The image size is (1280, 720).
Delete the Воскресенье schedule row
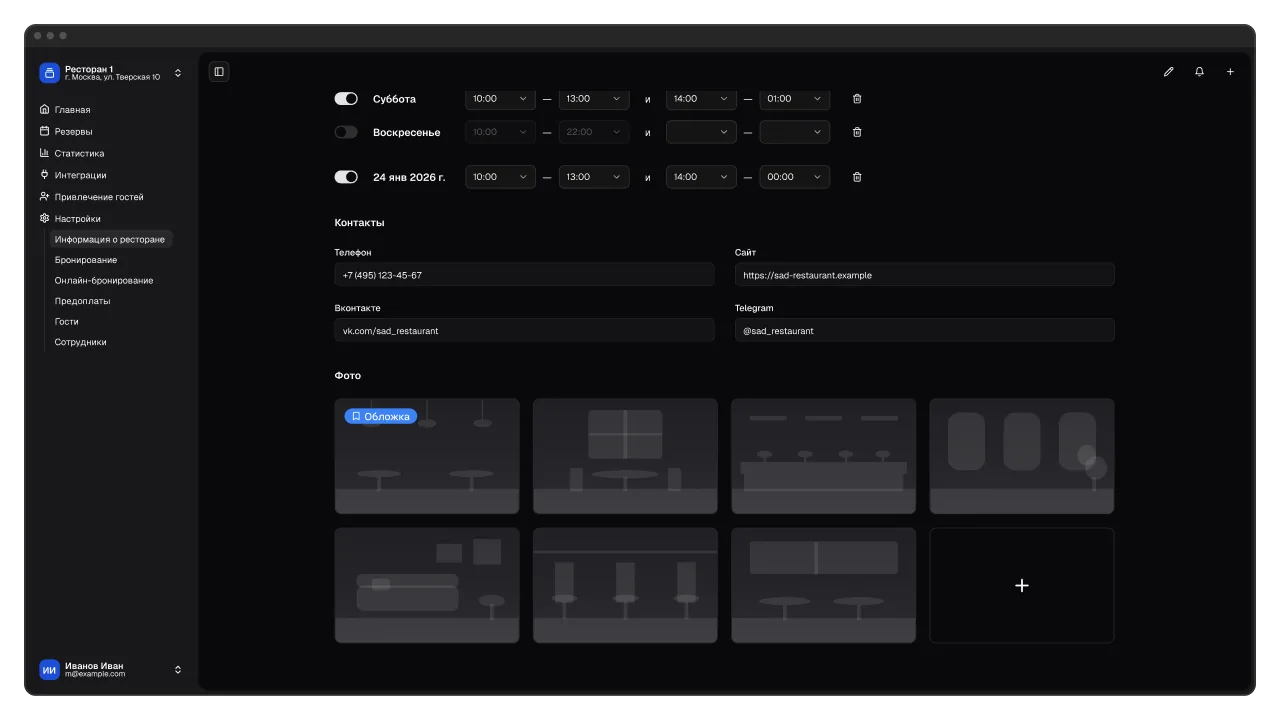[857, 132]
